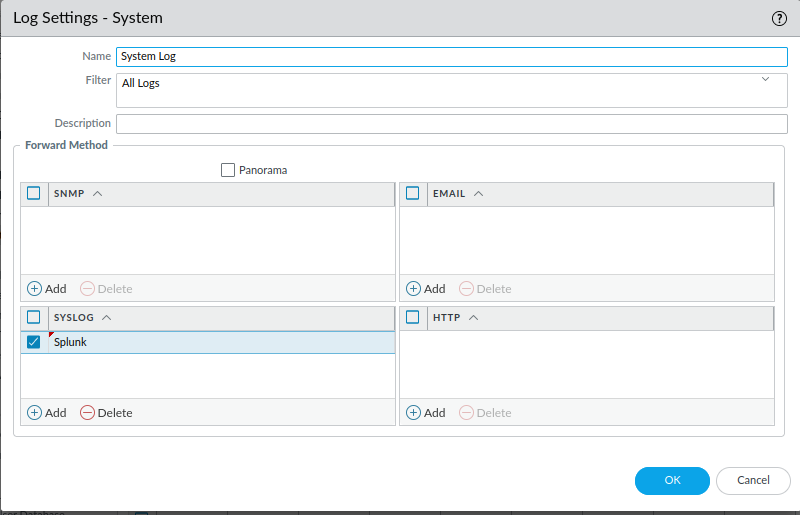Toggle the EMAIL header select-all checkbox
Screen dimensions: 800x515
(413, 193)
